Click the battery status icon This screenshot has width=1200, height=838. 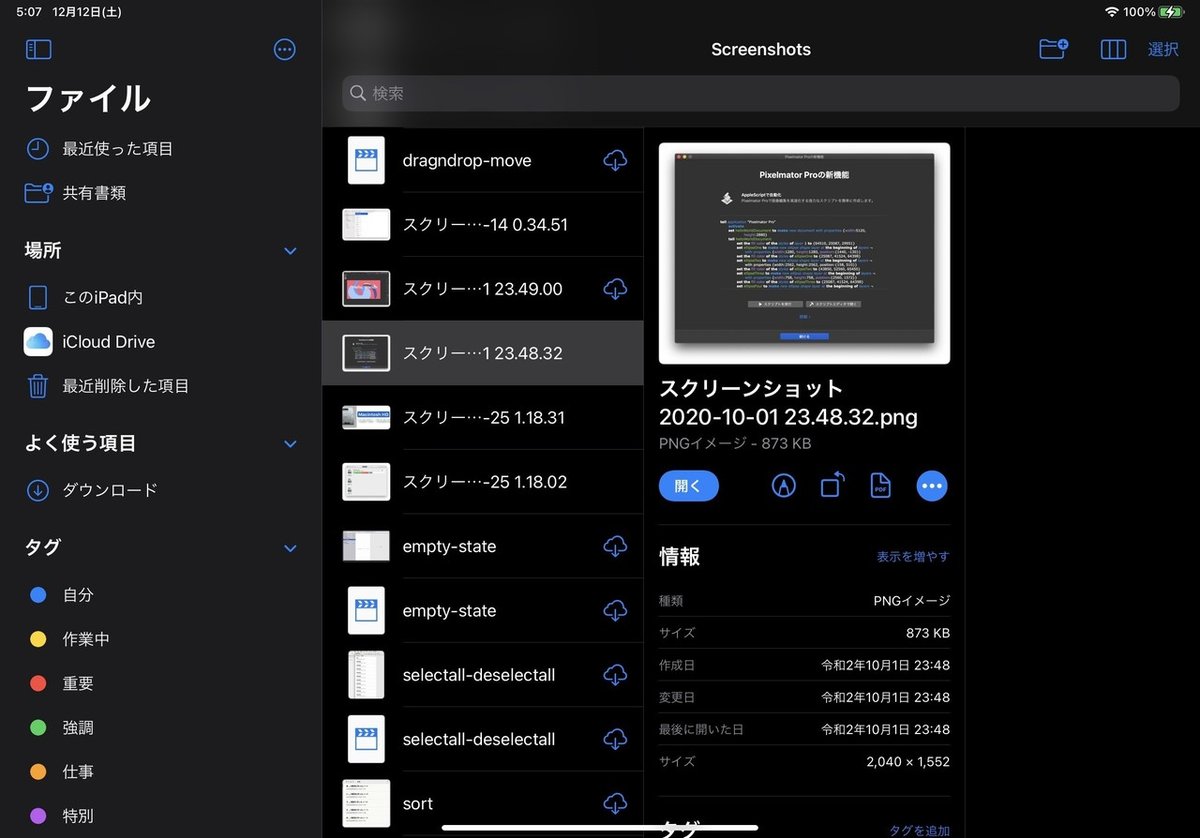click(1171, 12)
